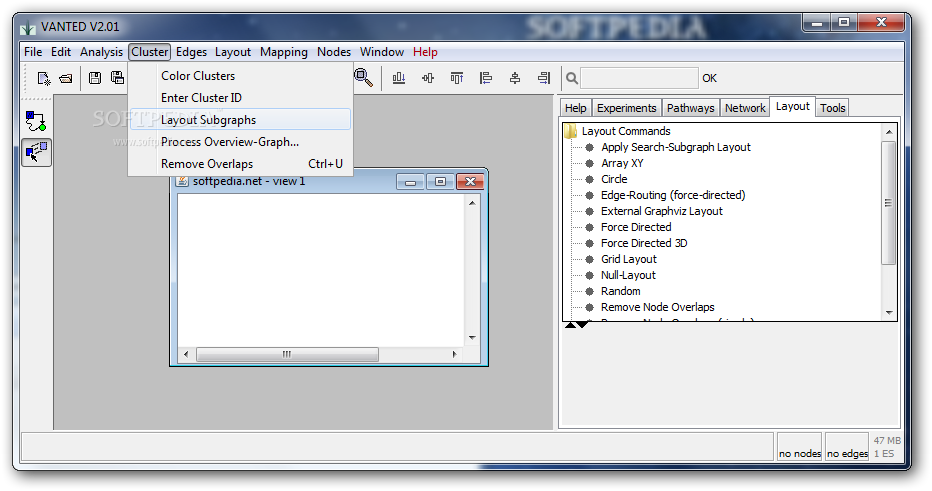This screenshot has height=491, width=932.
Task: Select Remove Node Overlaps command
Action: [657, 308]
